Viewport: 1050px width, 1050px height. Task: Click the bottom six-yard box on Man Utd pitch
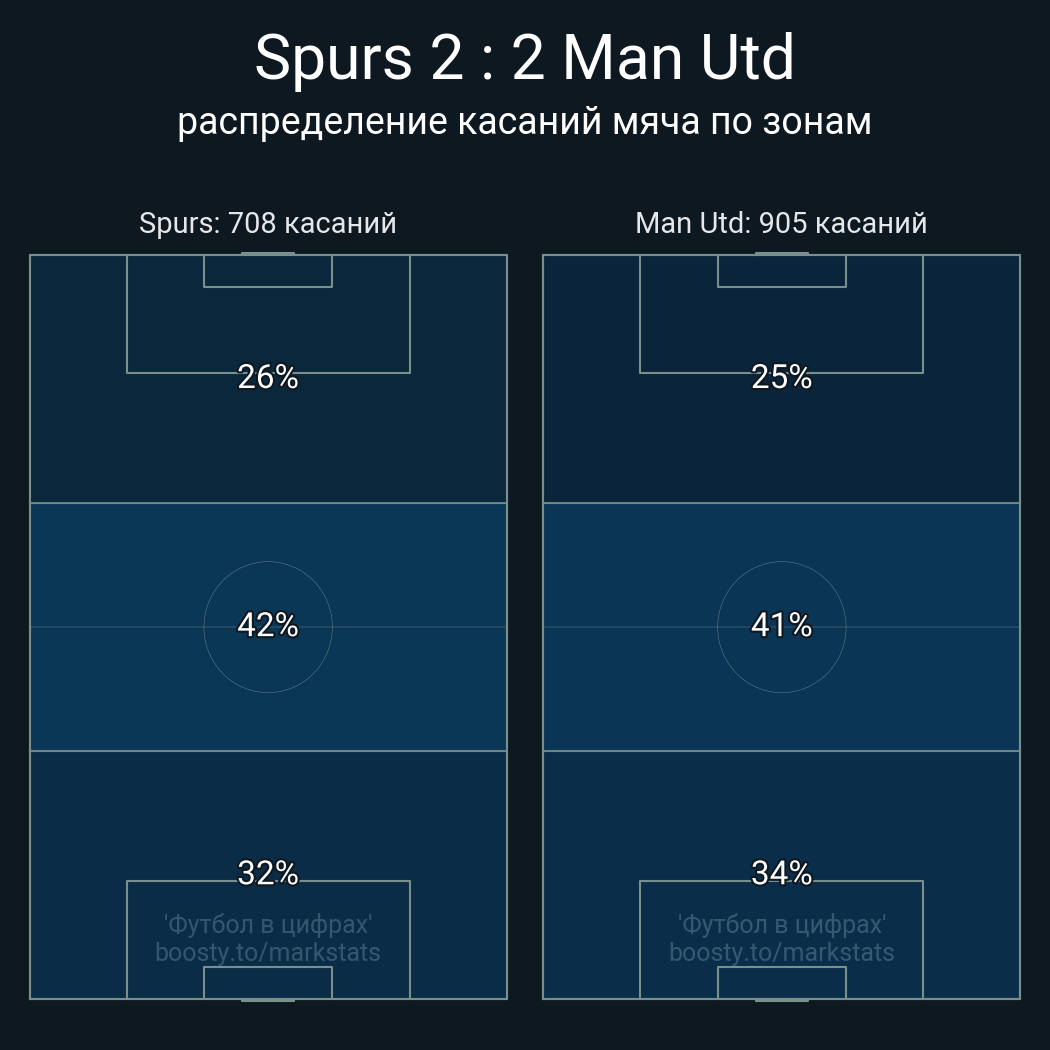[x=781, y=982]
